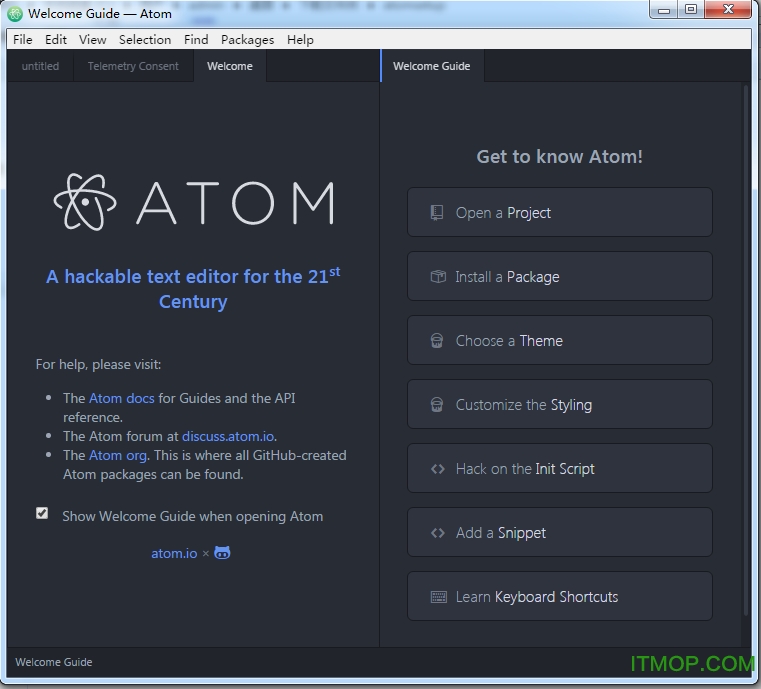Open the Packages menu
Screen dimensions: 761x689
[x=248, y=39]
